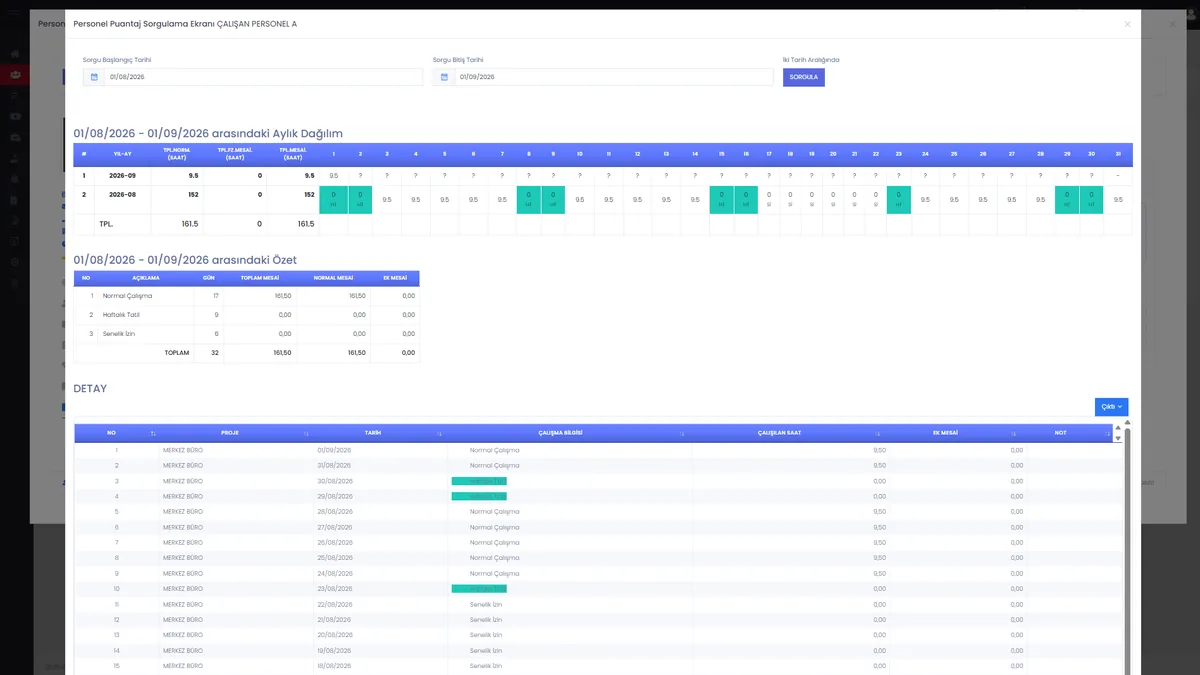
Task: Click the 9,50 worked hours for 24/08/2026
Action: [879, 573]
